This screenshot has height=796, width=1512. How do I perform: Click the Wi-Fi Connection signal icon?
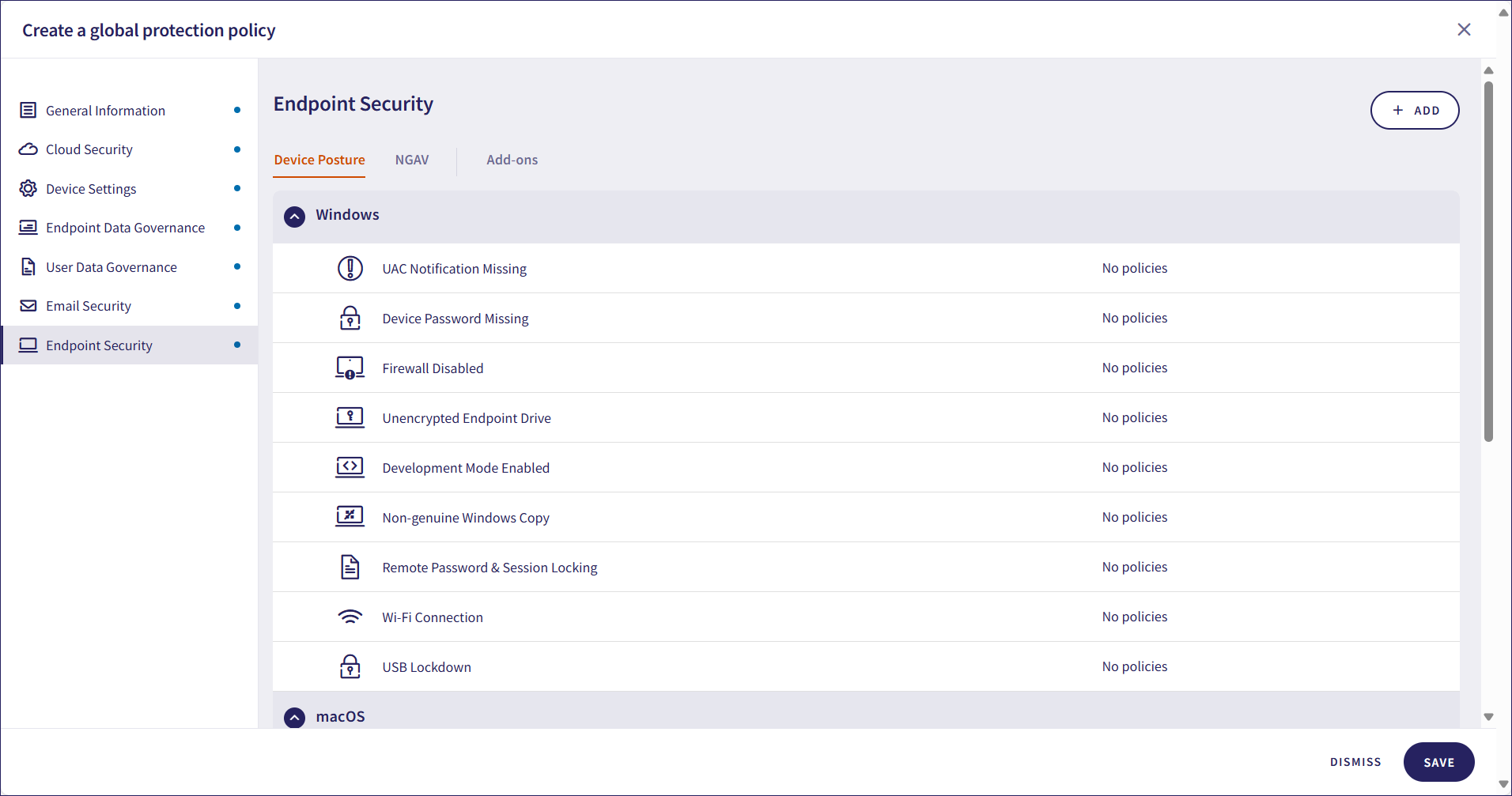click(x=350, y=617)
